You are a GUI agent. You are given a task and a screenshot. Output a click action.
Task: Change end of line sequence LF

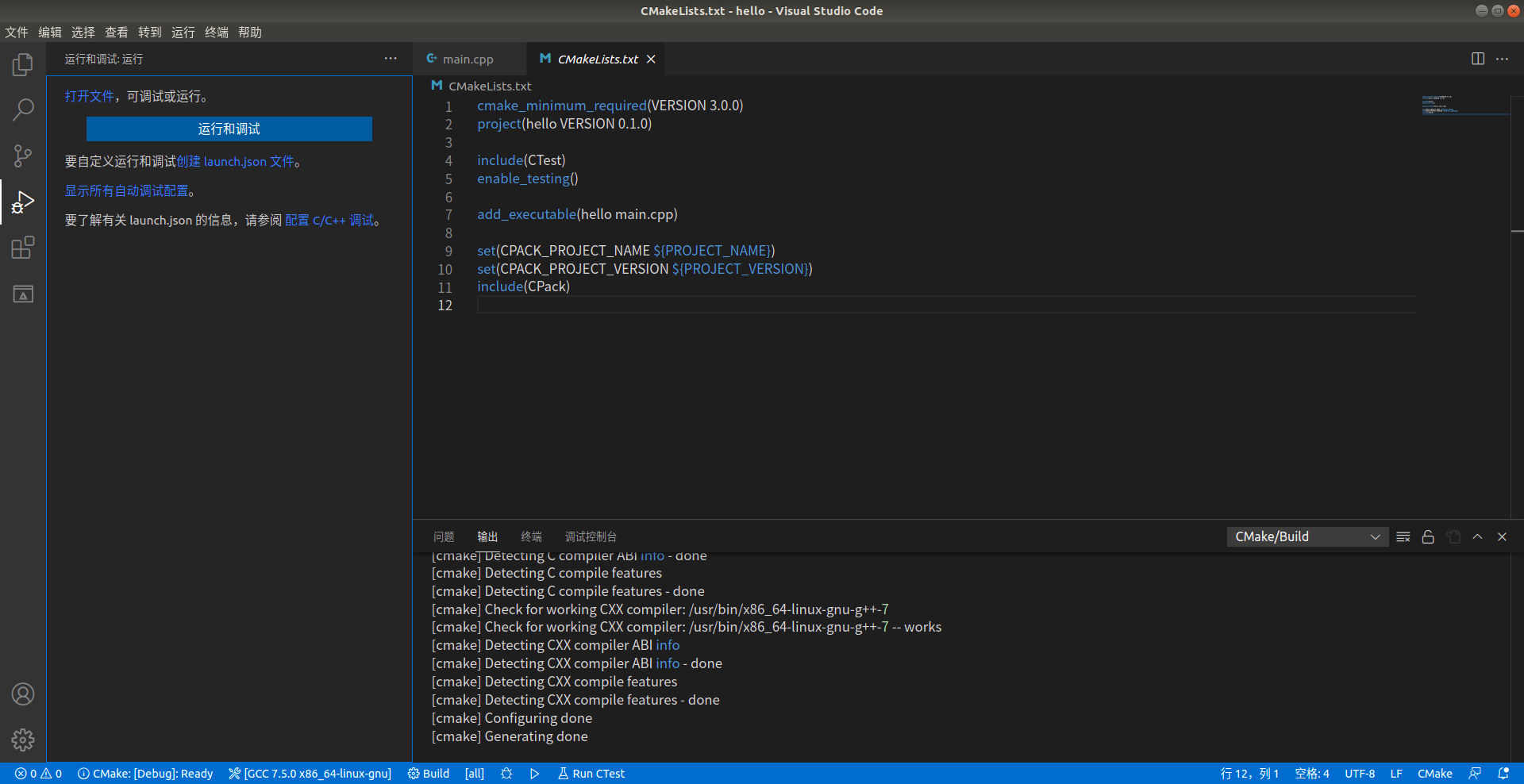point(1396,774)
